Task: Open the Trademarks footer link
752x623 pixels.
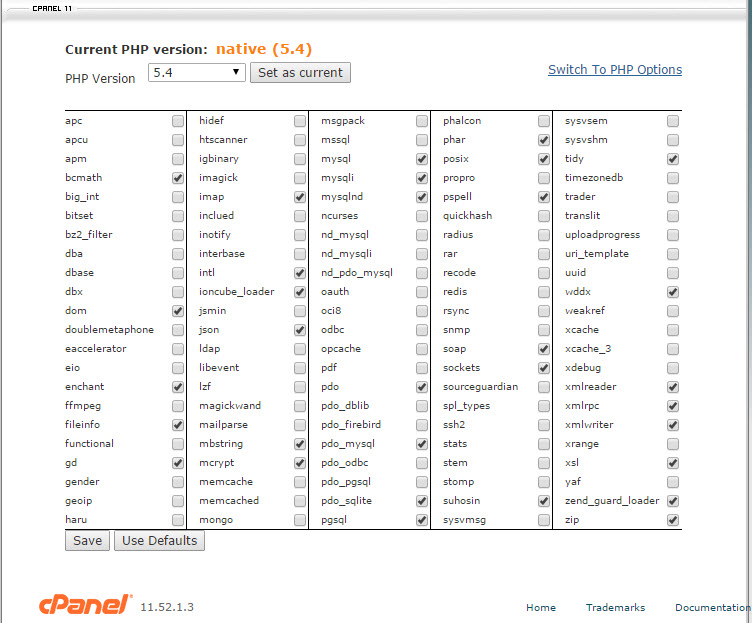Action: [615, 607]
